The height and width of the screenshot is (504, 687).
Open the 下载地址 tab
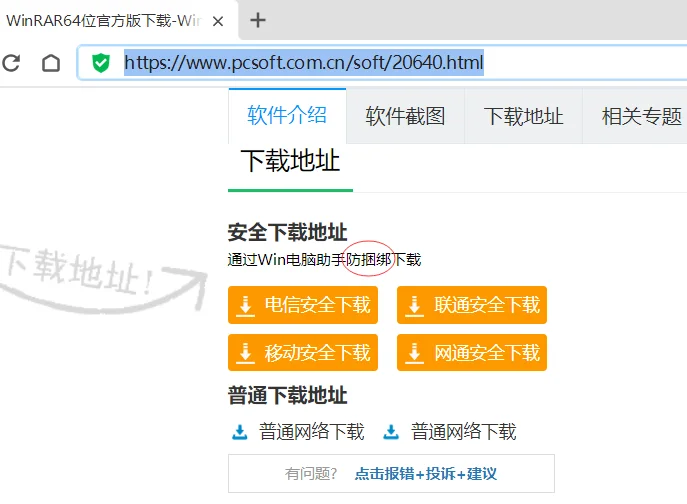click(x=524, y=116)
